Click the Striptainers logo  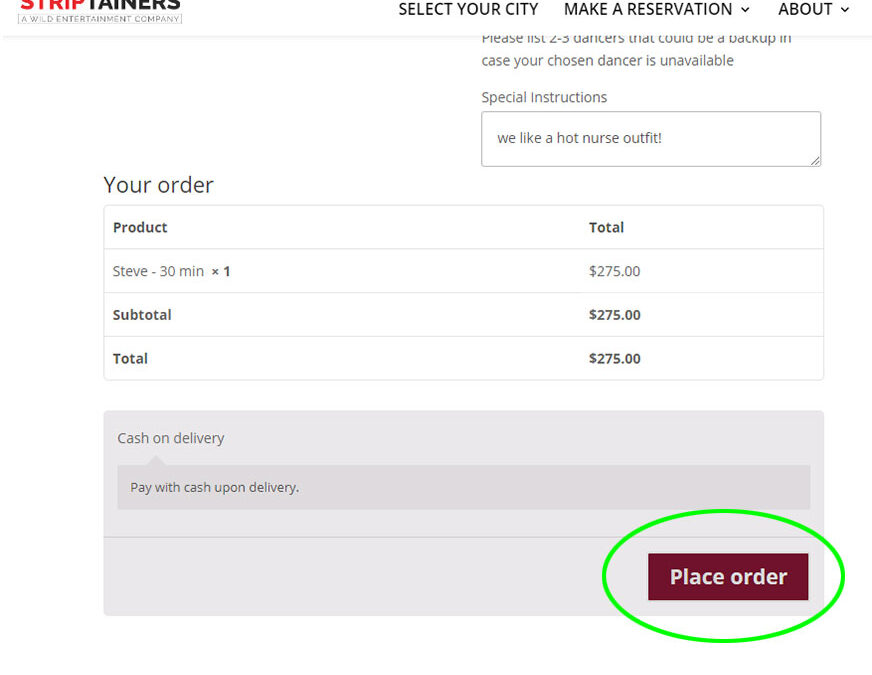coord(100,11)
